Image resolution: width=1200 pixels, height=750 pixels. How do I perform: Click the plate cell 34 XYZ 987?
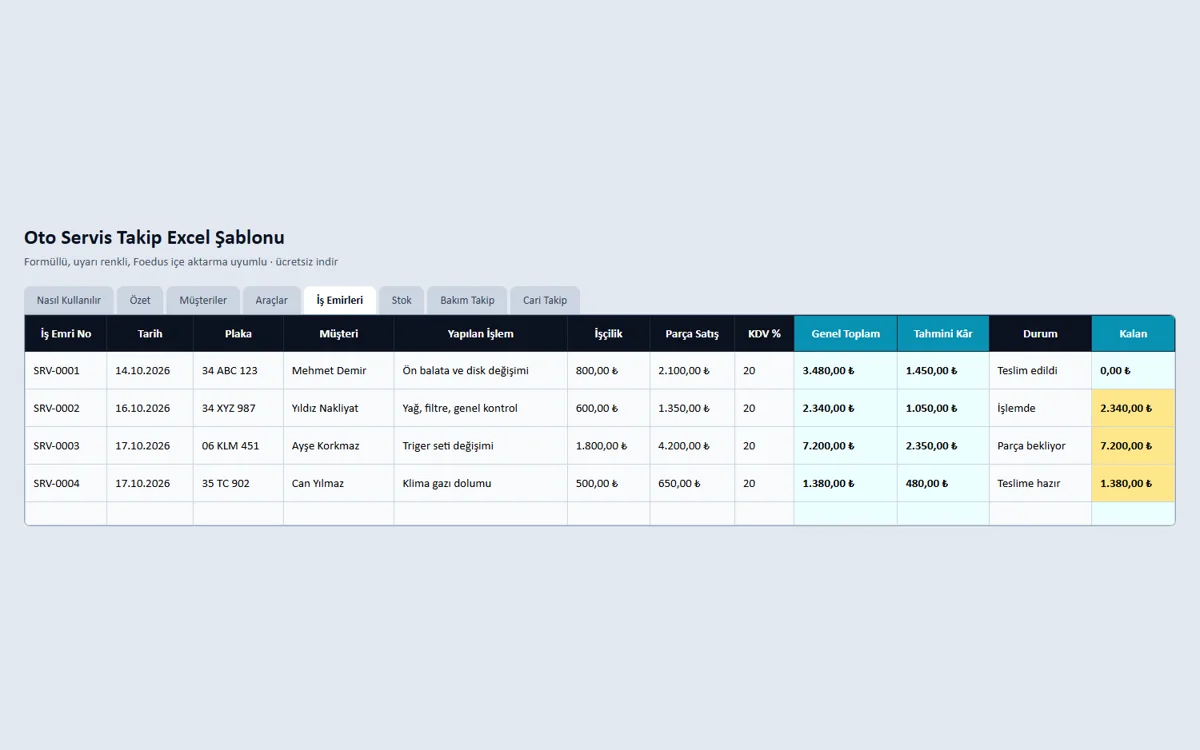(238, 408)
